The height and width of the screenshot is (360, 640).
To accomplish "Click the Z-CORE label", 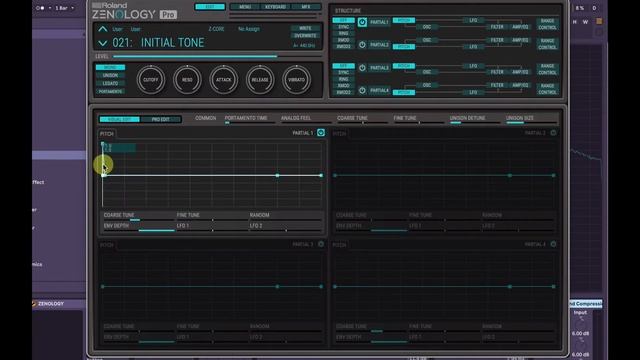I will 216,29.
